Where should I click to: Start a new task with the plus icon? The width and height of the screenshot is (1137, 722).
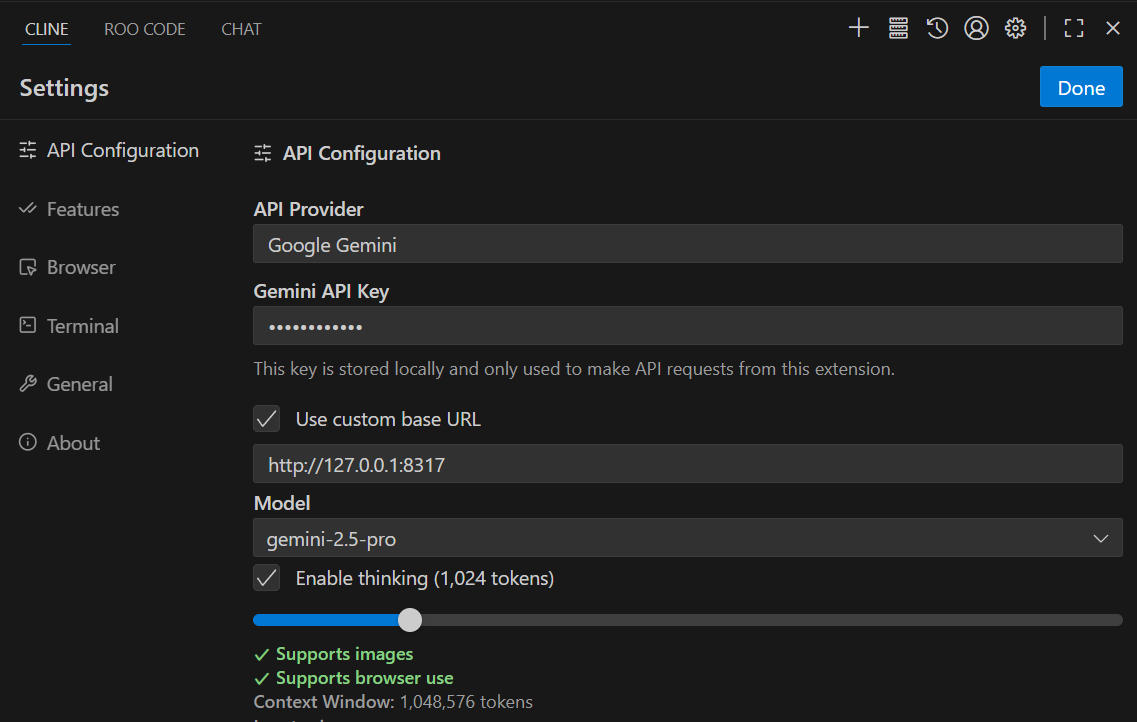pos(858,28)
